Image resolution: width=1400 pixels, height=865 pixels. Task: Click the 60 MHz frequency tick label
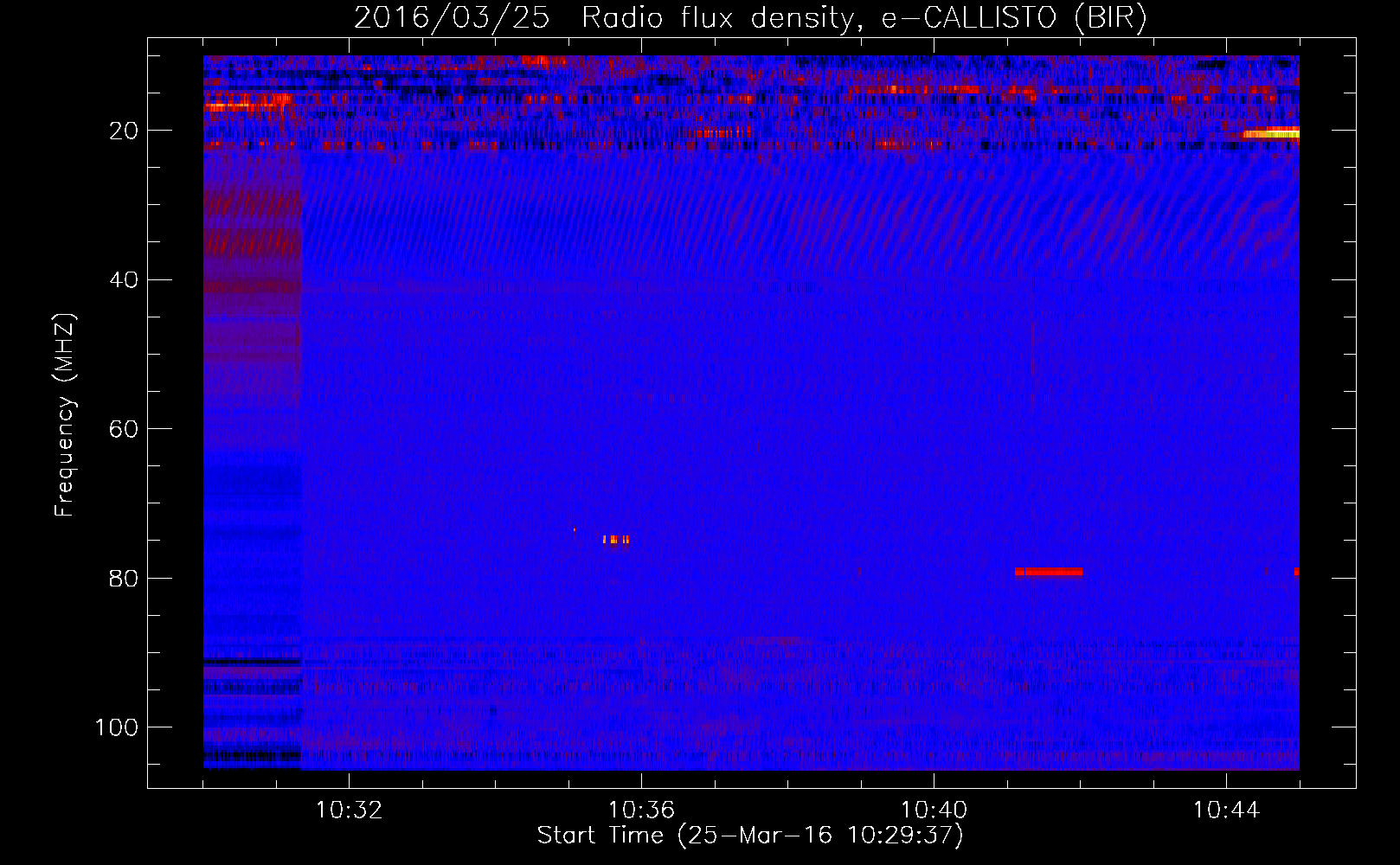tap(125, 429)
